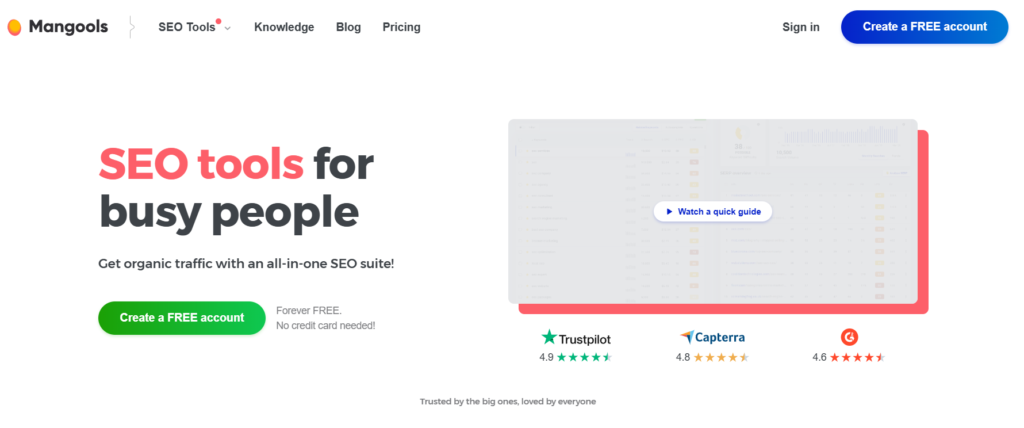The height and width of the screenshot is (428, 1024).
Task: Click the green Create a FREE account button
Action: 182,318
